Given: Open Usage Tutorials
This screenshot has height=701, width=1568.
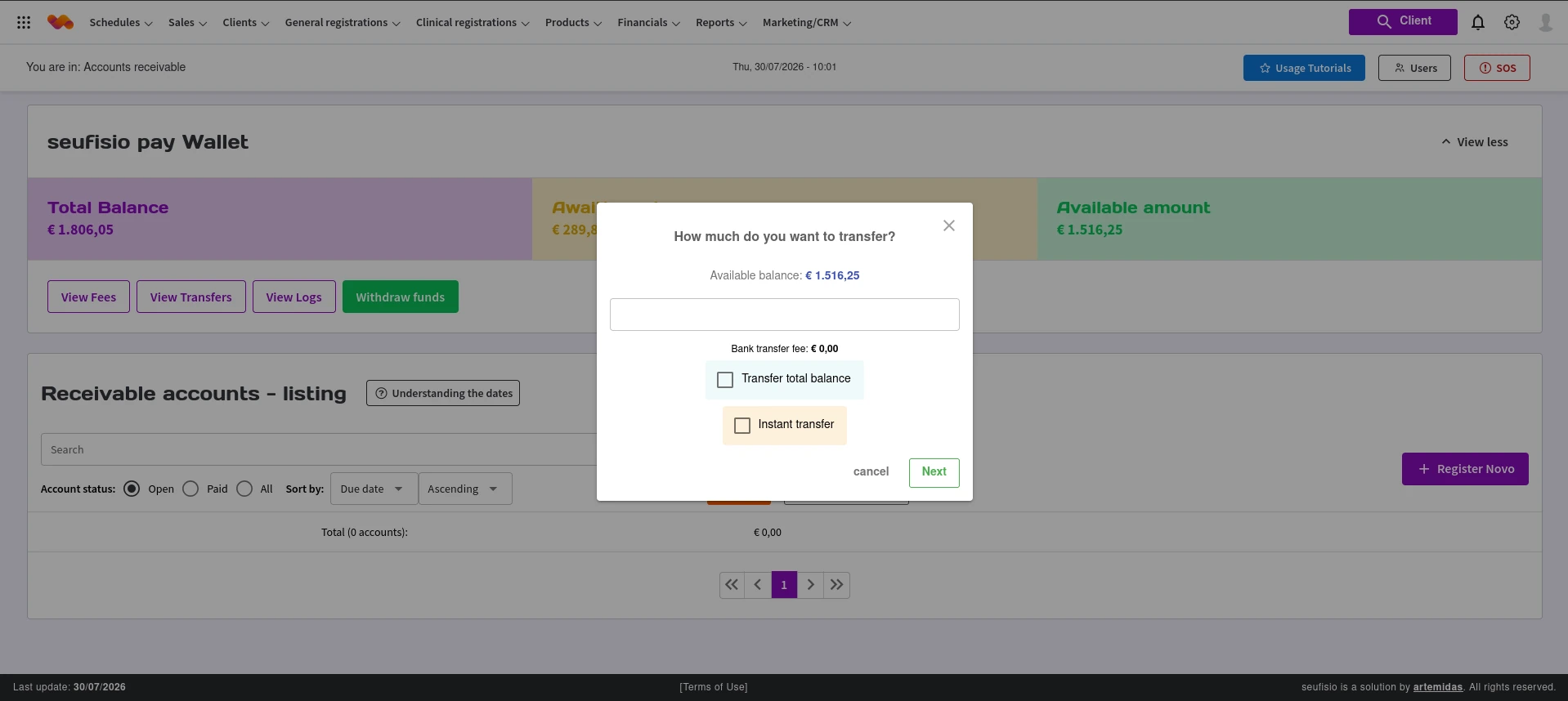Looking at the screenshot, I should [1304, 68].
